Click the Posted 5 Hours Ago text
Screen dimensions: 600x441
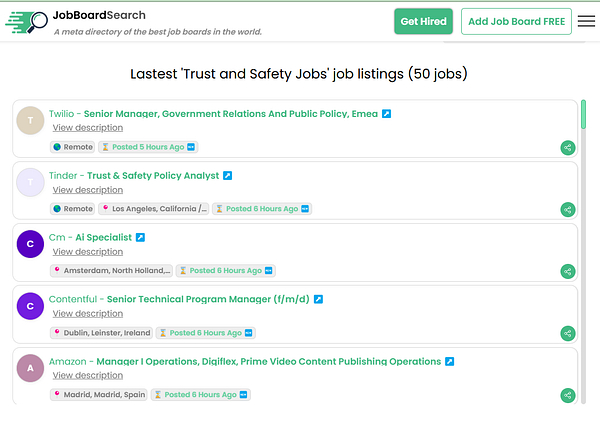(x=148, y=147)
